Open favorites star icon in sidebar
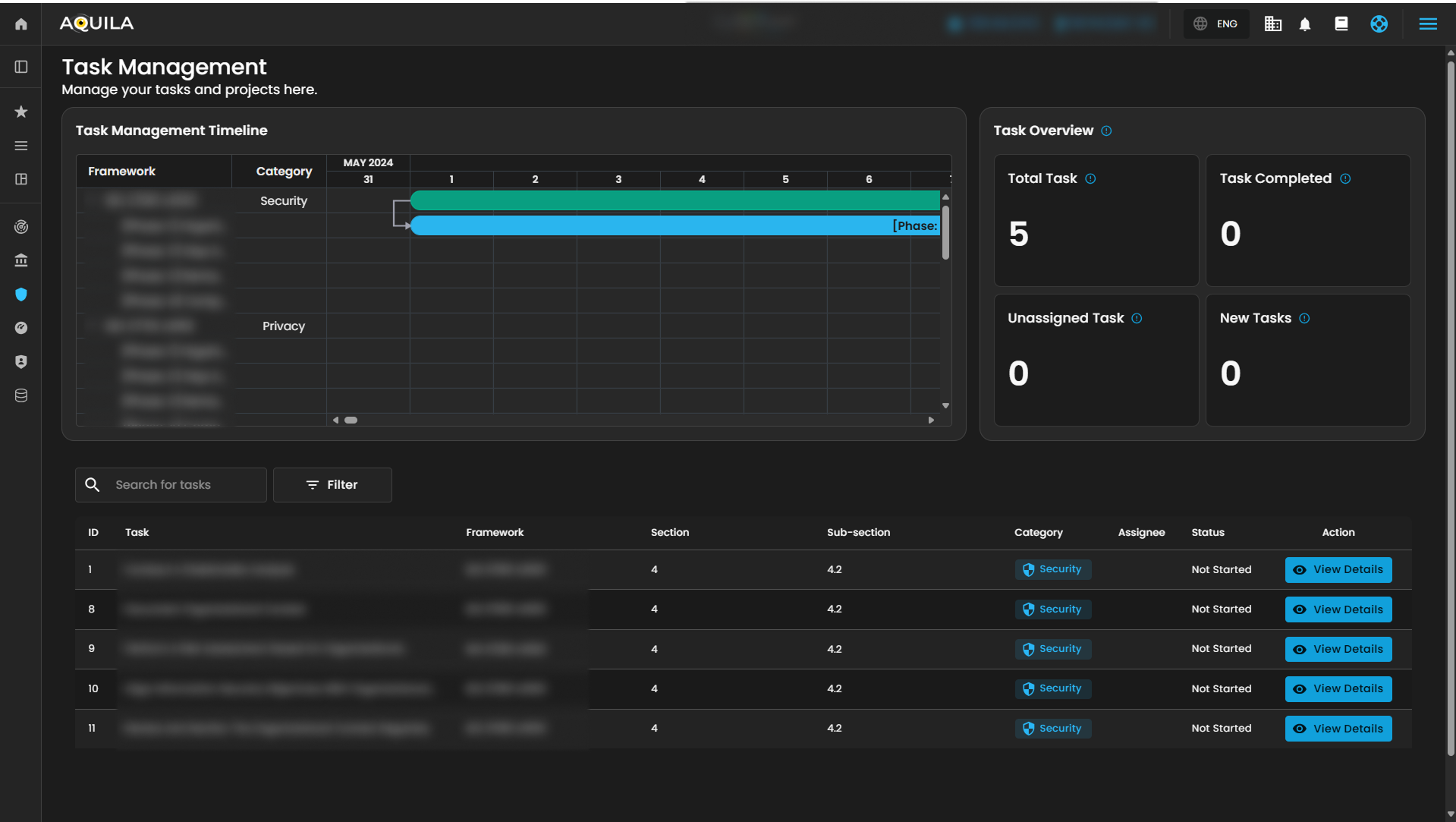This screenshot has height=822, width=1456. point(21,112)
